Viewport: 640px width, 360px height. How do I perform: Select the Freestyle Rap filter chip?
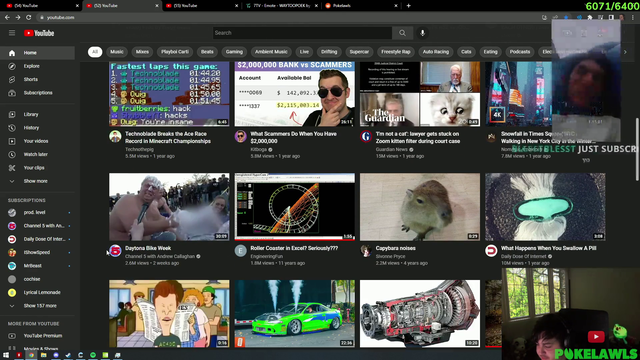(x=396, y=52)
